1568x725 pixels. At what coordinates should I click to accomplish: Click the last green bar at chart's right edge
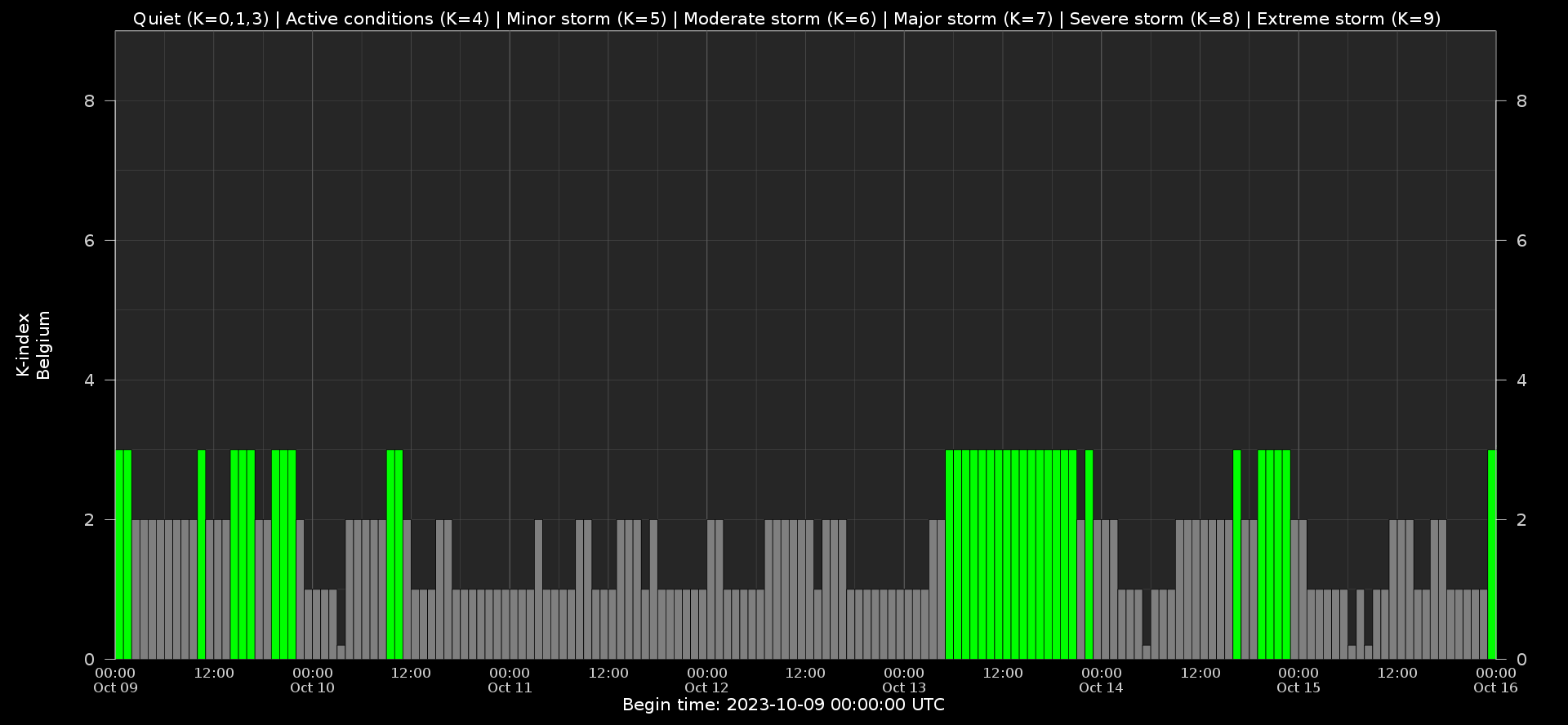coord(1492,555)
